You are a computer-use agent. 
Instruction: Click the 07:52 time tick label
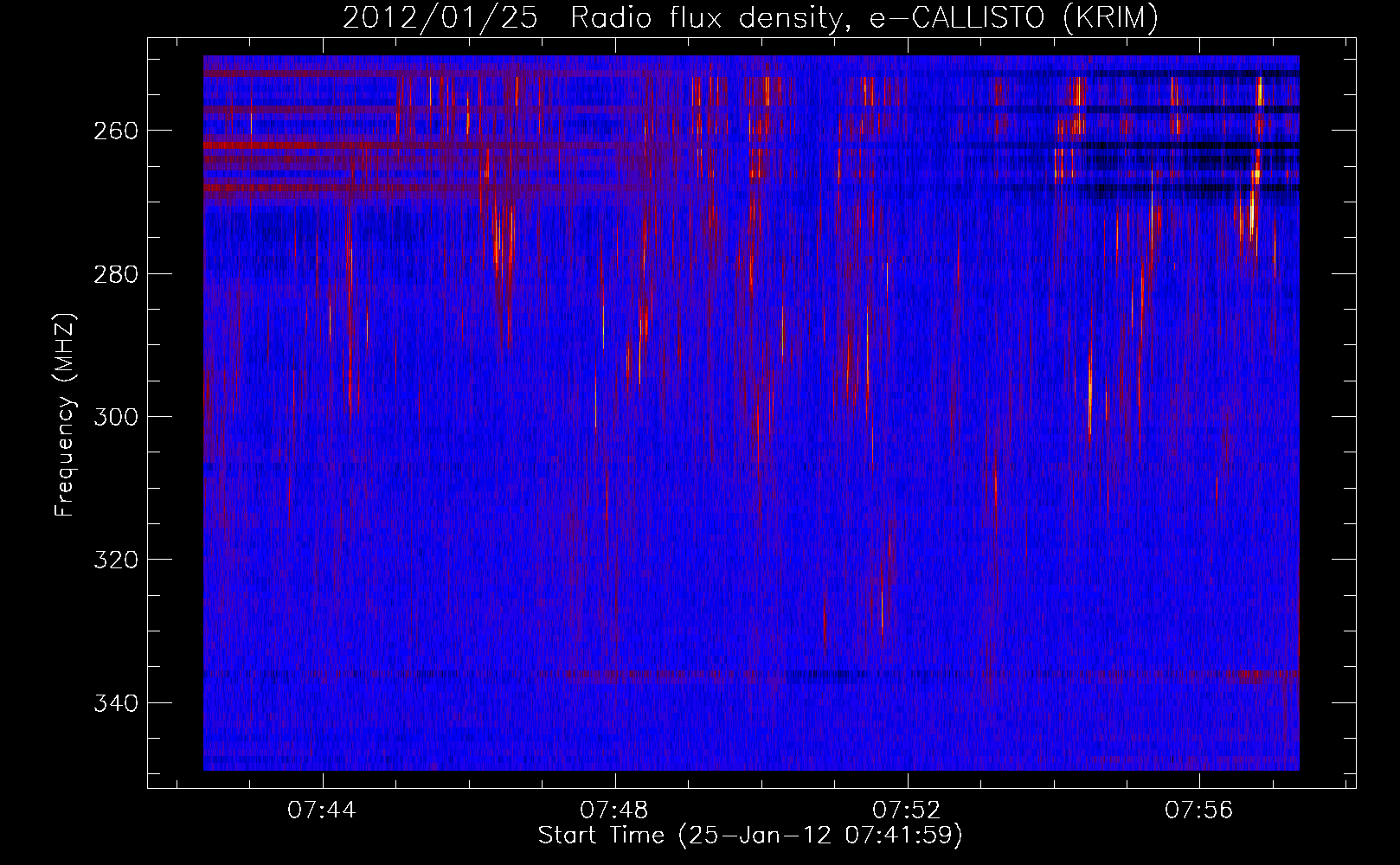click(x=907, y=811)
